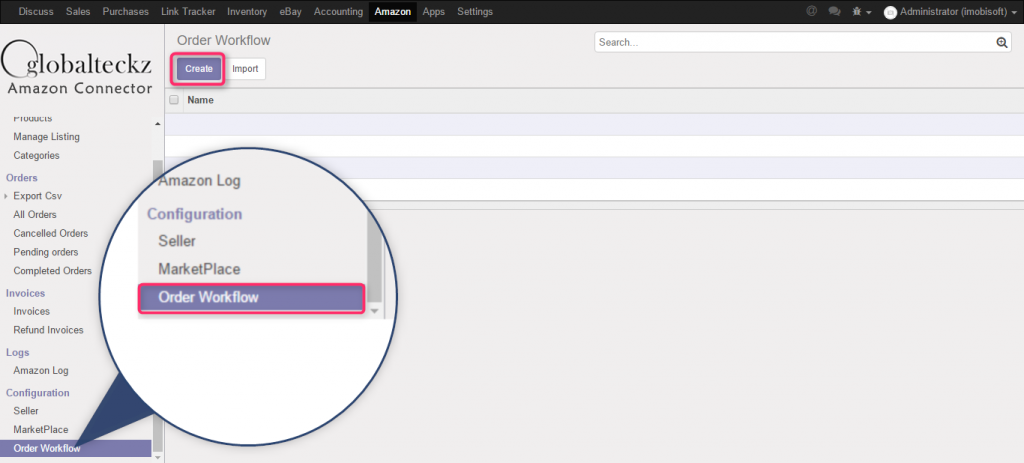Click the magnifier icon in search box
1024x463 pixels.
pos(1002,42)
